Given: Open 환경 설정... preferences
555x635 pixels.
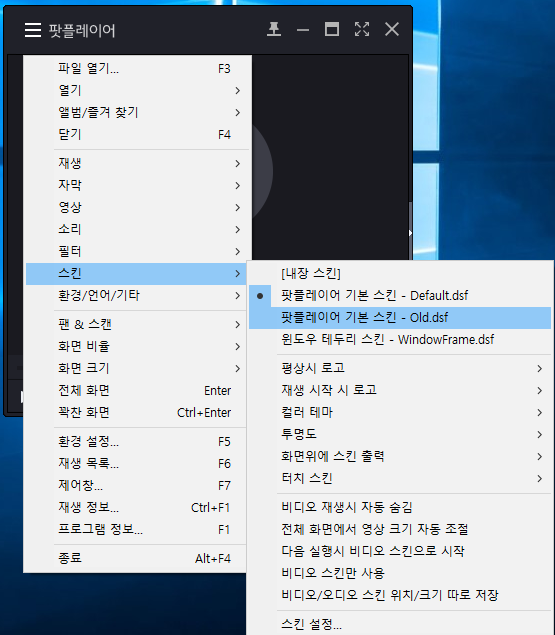Looking at the screenshot, I should coord(138,441).
